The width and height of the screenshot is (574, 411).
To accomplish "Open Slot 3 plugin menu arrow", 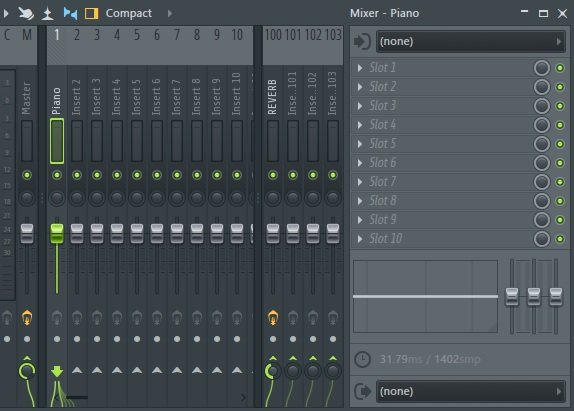I will click(360, 106).
